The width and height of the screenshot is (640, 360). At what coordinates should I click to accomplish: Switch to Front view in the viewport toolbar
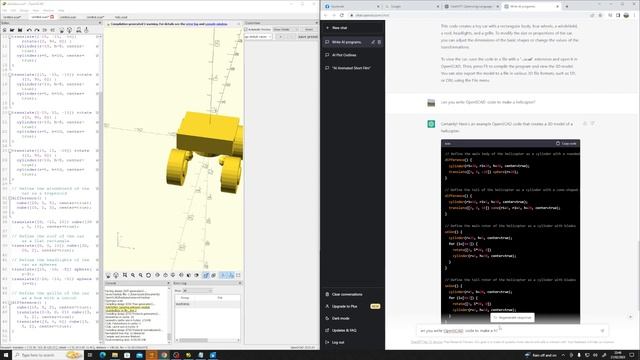pyautogui.click(x=189, y=276)
